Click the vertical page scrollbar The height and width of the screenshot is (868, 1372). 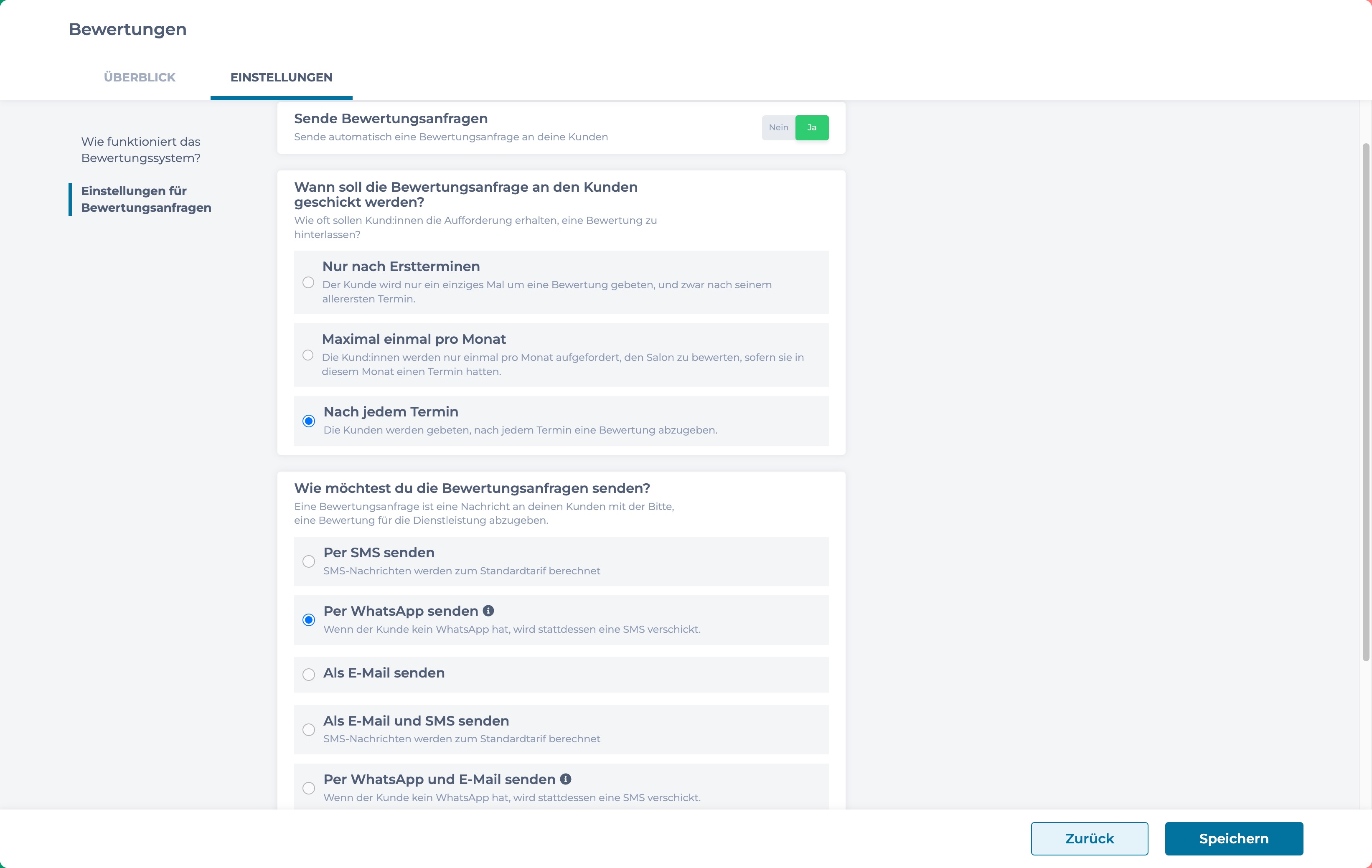pos(1366,401)
